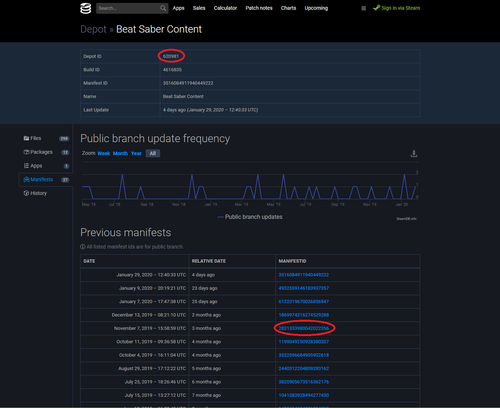This screenshot has width=500, height=408.
Task: Click Sign in via Steam
Action: point(397,8)
